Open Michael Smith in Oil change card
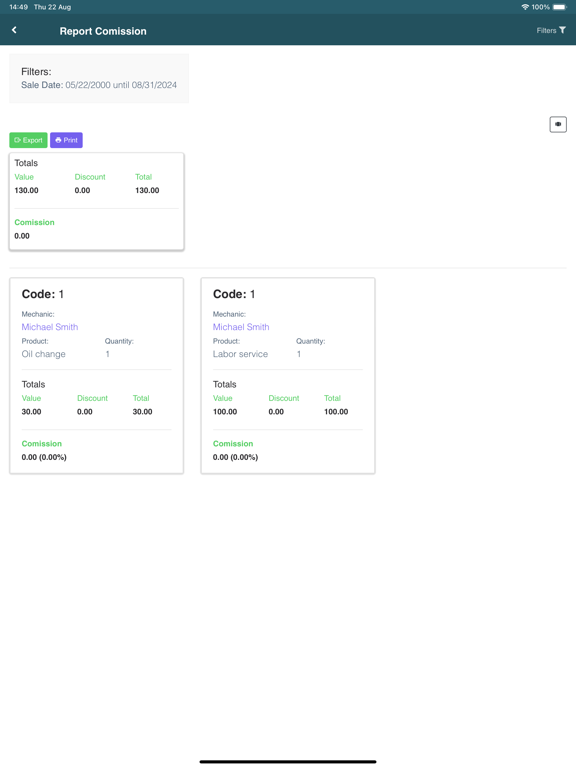576x768 pixels. coord(49,327)
